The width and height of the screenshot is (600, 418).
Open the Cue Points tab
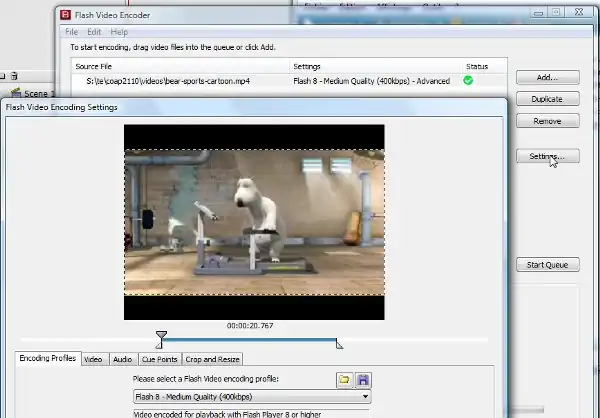point(160,359)
